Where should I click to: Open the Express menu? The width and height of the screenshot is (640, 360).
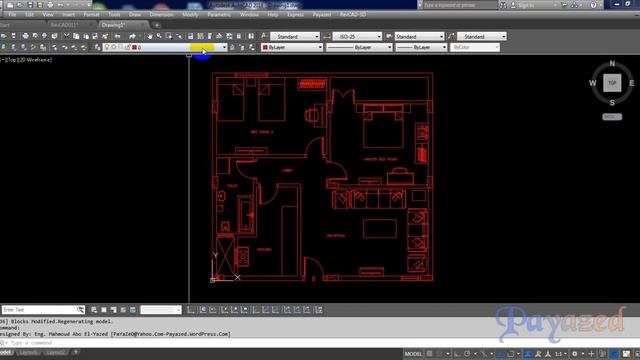[x=296, y=14]
